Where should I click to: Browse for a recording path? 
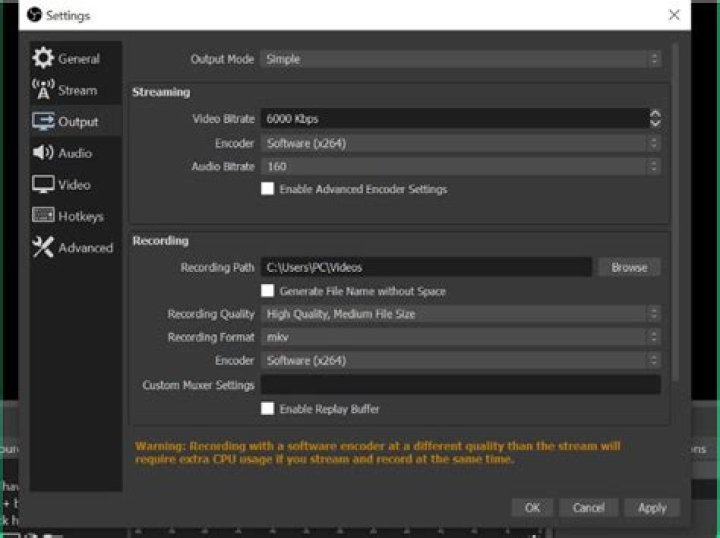(x=629, y=267)
